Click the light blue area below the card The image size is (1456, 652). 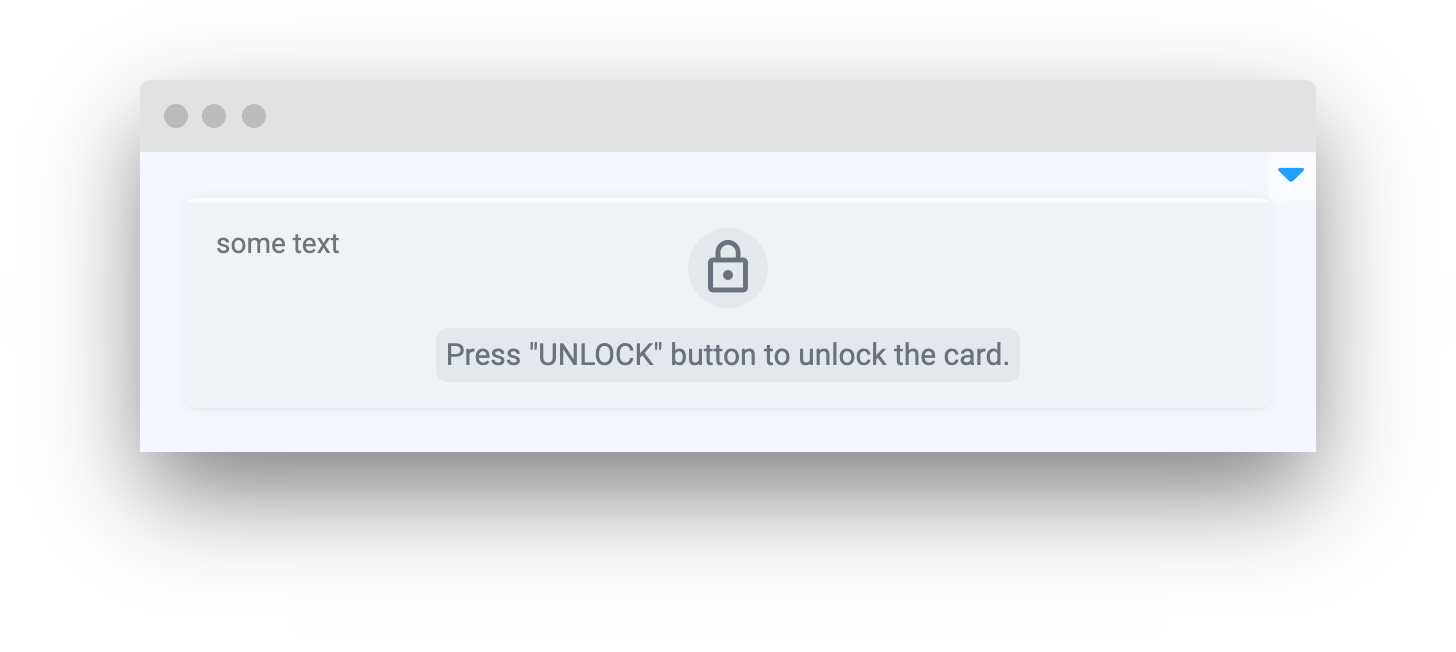(x=728, y=430)
